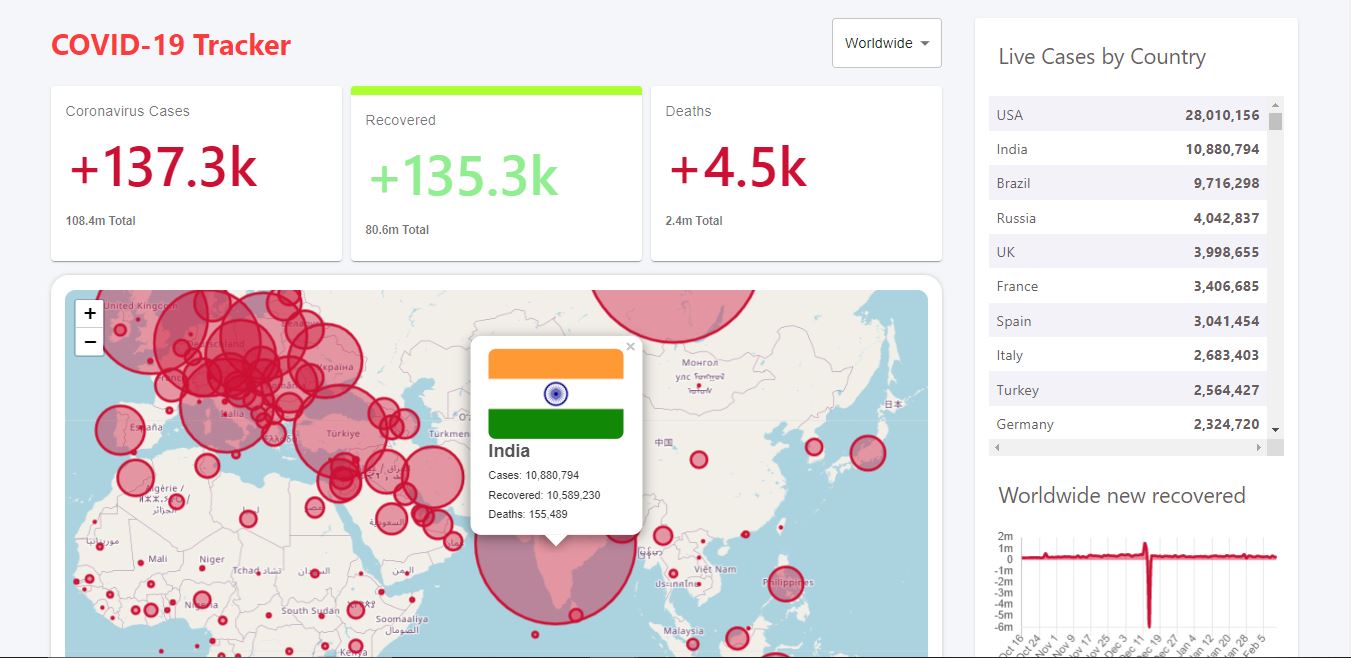Screen dimensions: 1351x658
Task: Click the India flag image in popup
Action: (x=556, y=393)
